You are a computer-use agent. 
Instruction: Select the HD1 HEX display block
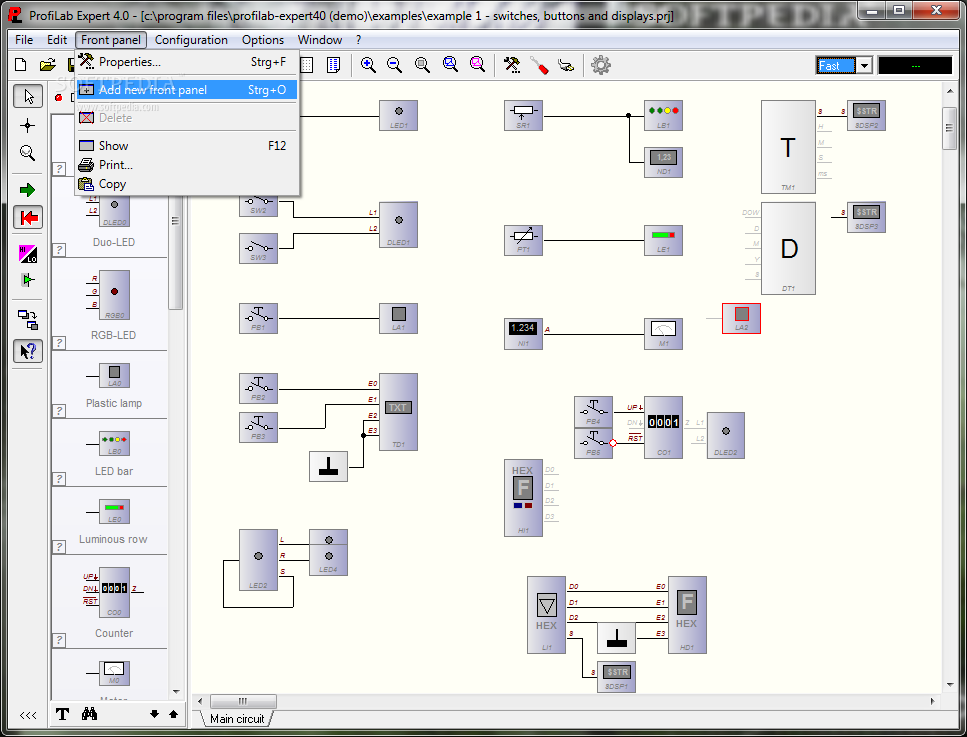coord(687,615)
